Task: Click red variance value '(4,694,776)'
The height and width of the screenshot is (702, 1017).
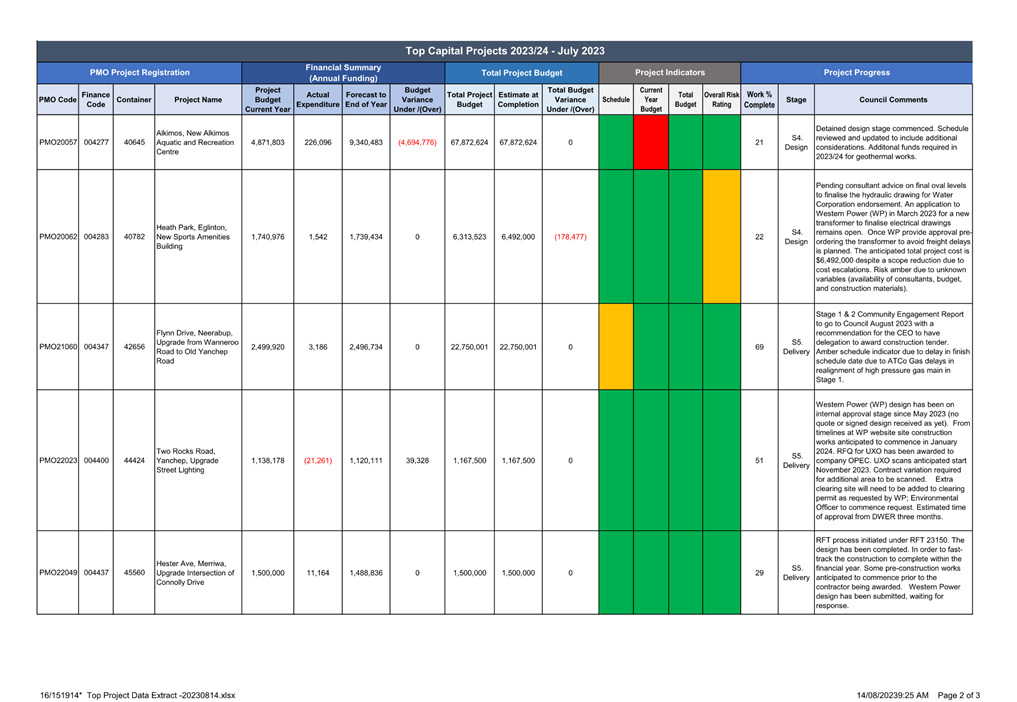Action: pos(417,142)
